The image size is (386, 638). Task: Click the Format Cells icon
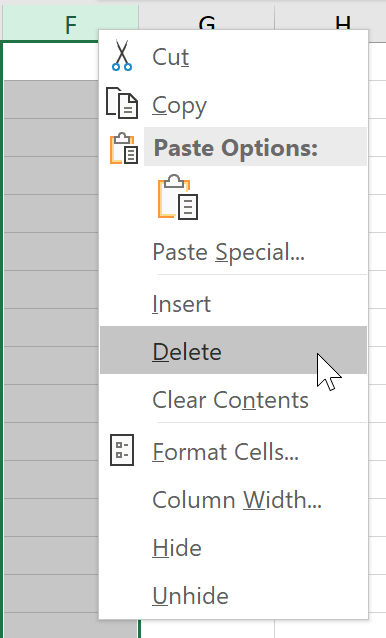[122, 450]
